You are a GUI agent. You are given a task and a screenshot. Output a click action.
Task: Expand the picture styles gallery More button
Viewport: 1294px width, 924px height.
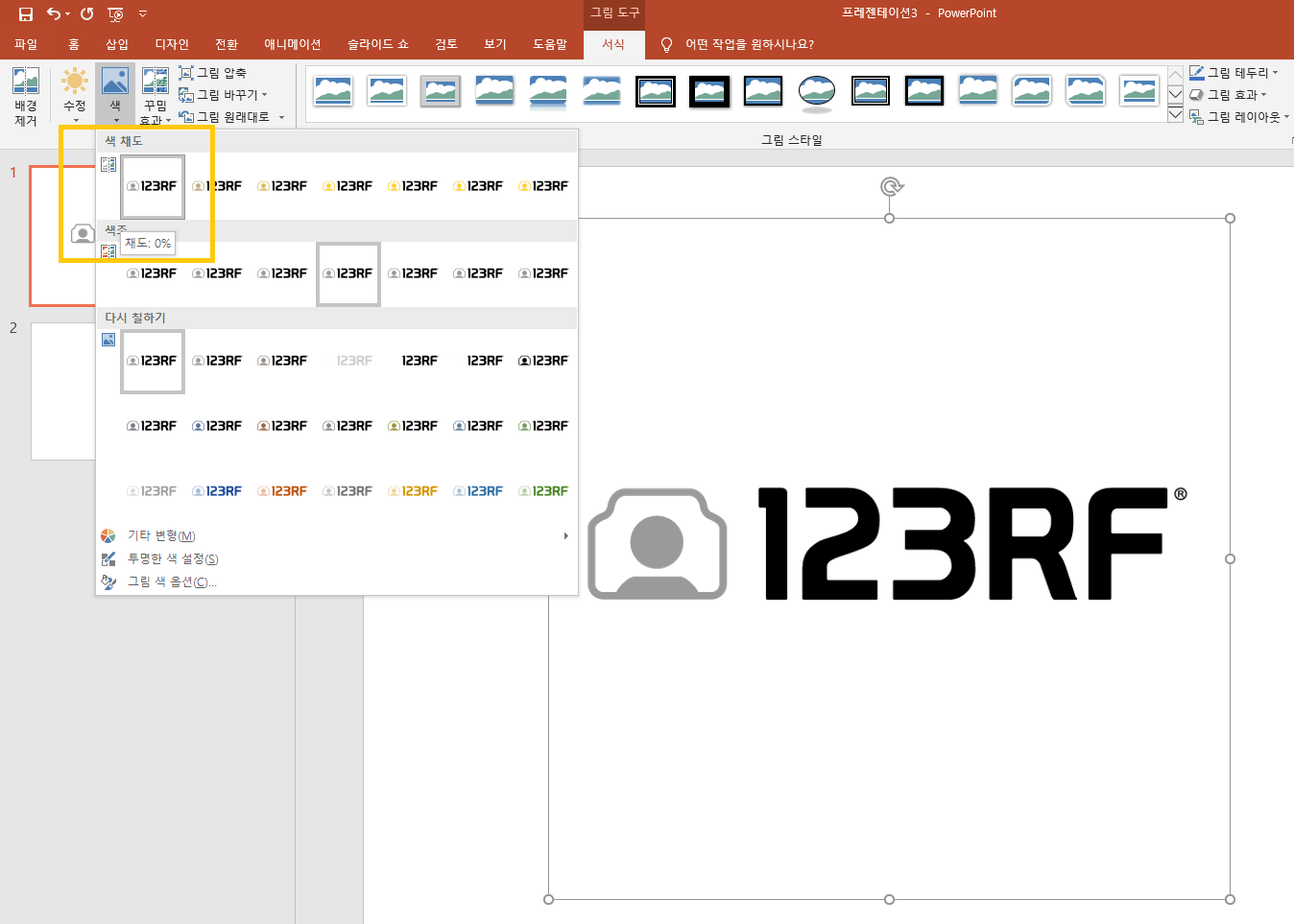[x=1175, y=115]
